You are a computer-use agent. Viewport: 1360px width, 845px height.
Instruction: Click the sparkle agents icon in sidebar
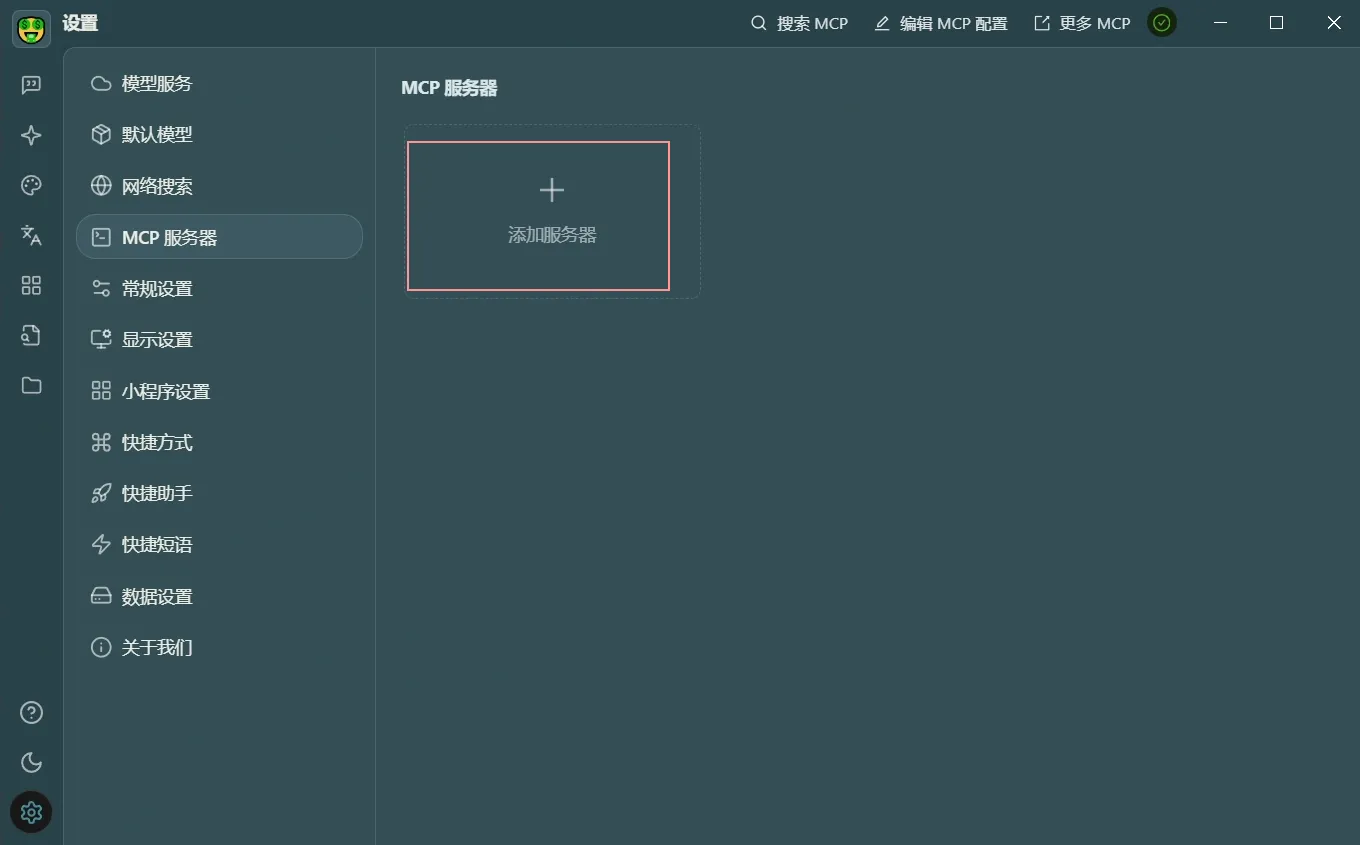31,135
